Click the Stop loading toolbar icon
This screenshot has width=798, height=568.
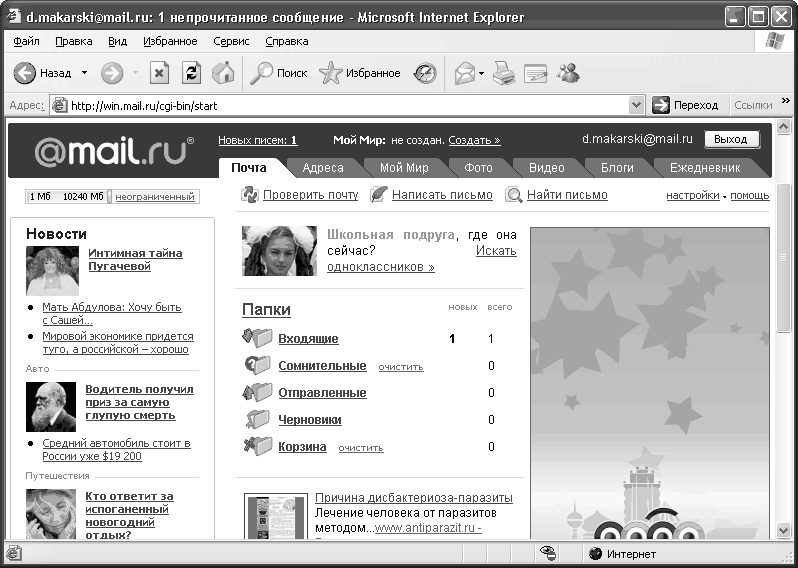pos(159,73)
